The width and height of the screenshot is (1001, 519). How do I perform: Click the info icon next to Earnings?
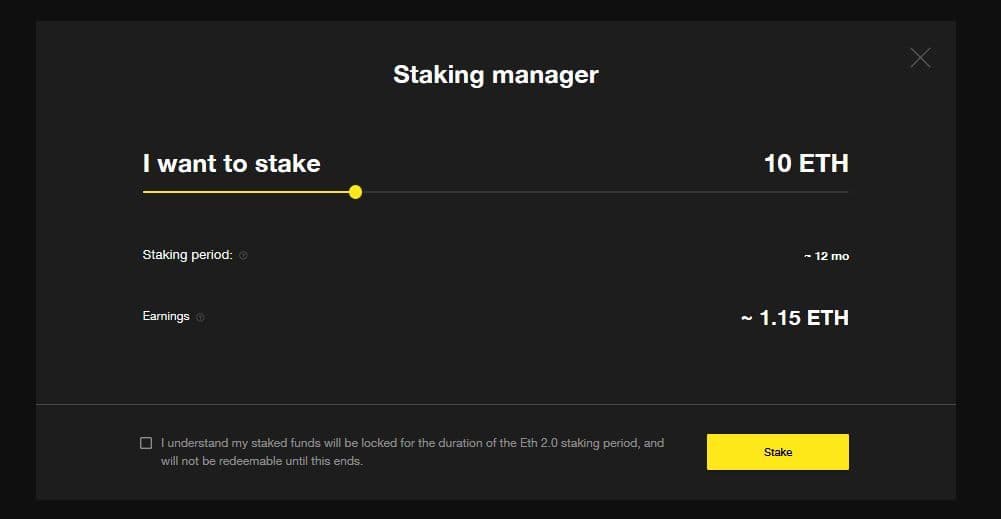point(200,317)
